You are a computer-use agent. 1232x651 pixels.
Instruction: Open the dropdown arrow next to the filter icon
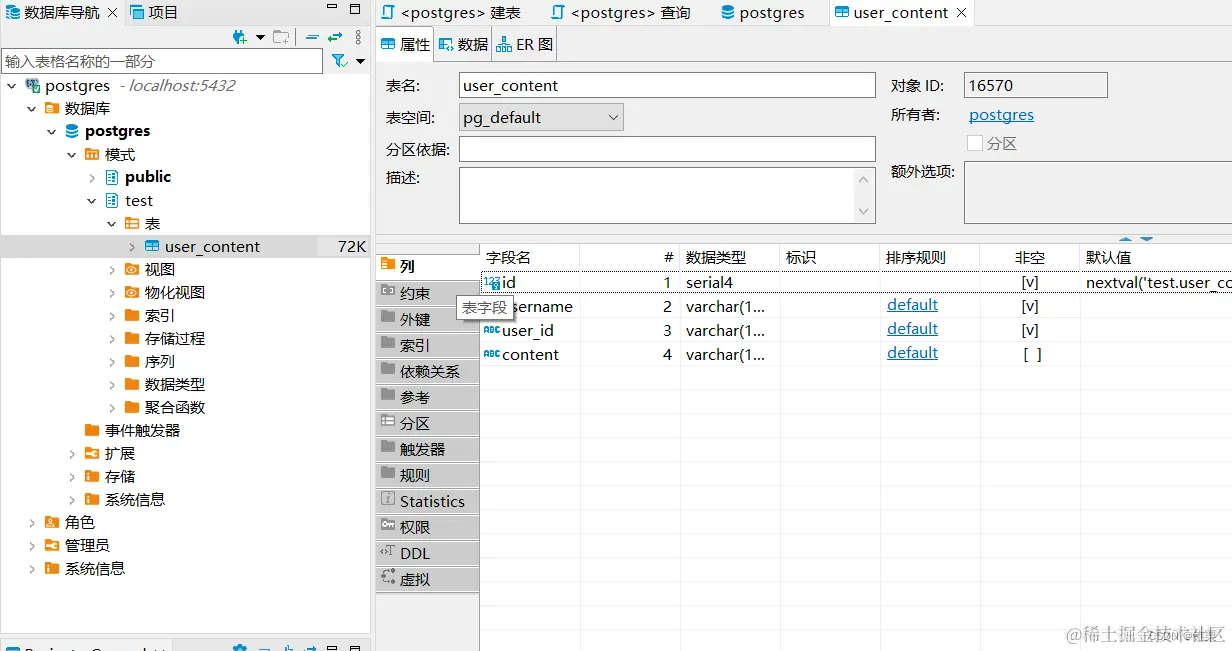361,61
